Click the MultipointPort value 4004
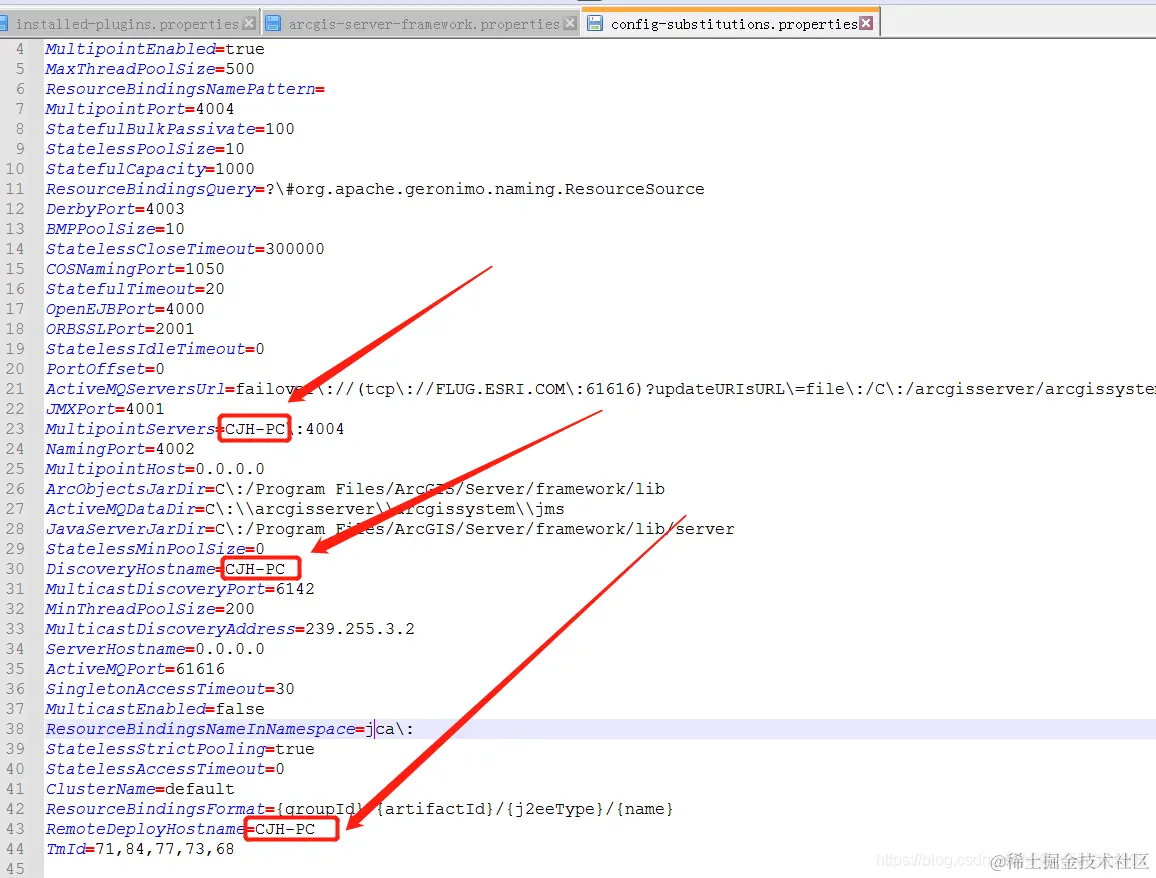1156x878 pixels. (x=215, y=108)
